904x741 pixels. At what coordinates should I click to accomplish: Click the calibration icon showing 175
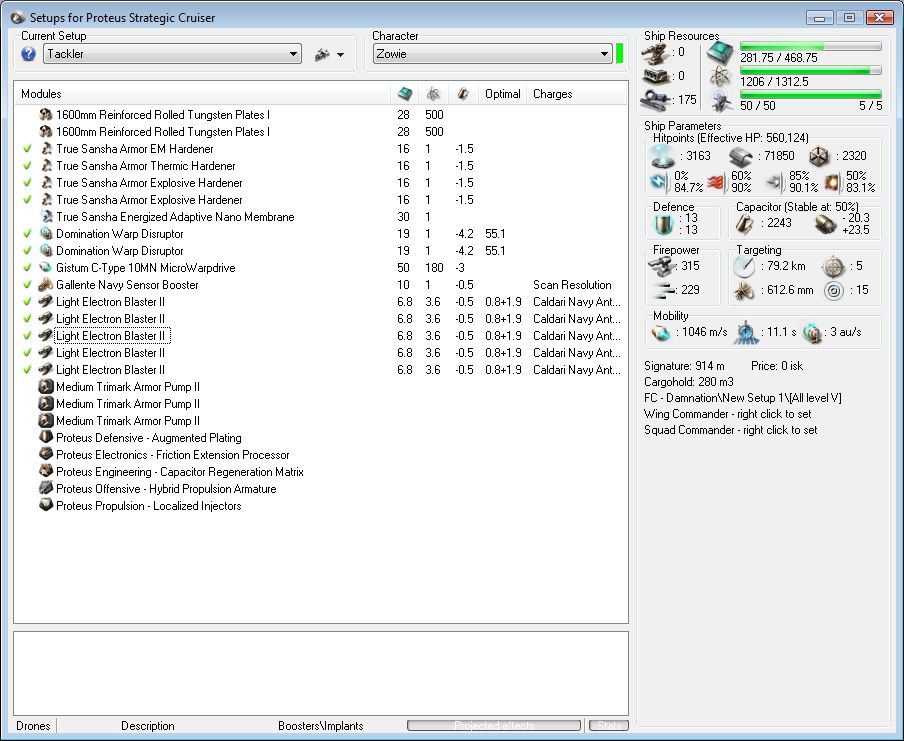(656, 99)
